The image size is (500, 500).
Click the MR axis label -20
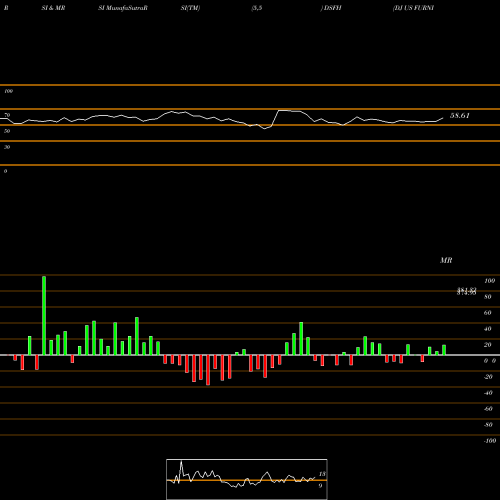tap(488, 377)
